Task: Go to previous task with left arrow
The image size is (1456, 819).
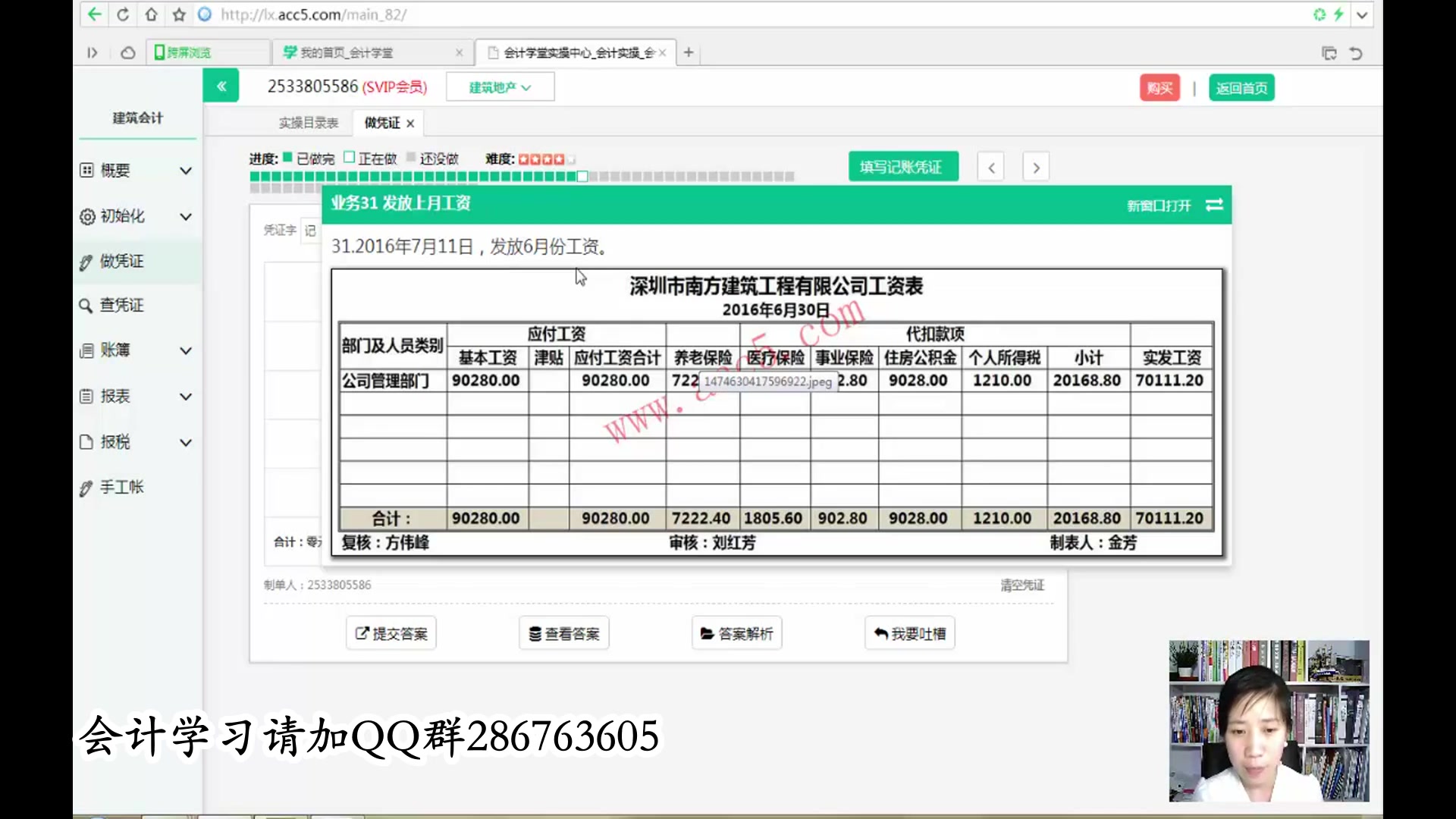Action: click(990, 168)
